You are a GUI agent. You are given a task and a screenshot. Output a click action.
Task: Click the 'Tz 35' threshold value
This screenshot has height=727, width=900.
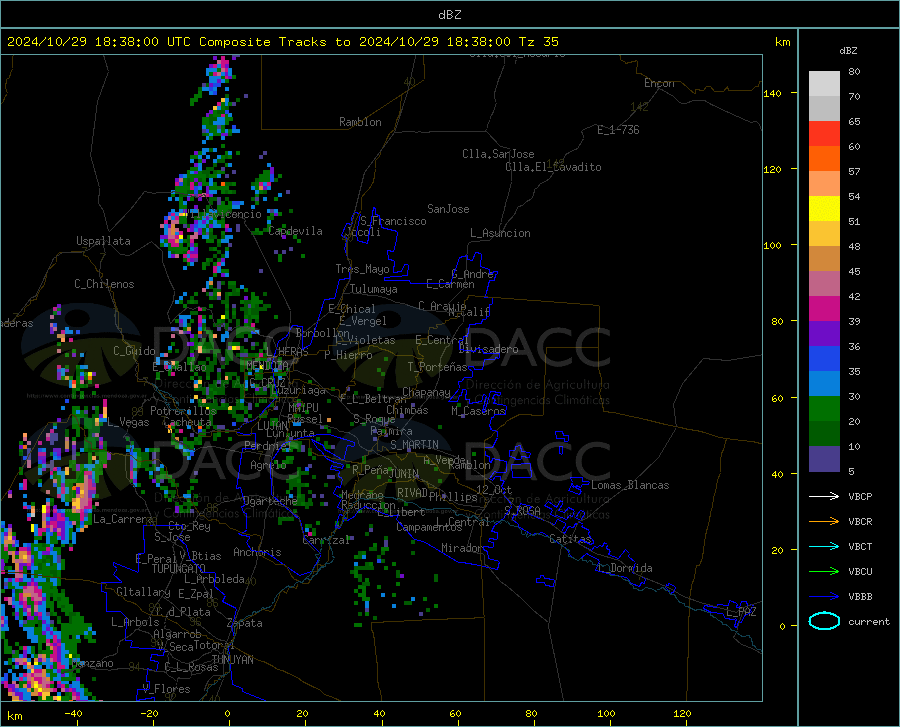pyautogui.click(x=539, y=42)
